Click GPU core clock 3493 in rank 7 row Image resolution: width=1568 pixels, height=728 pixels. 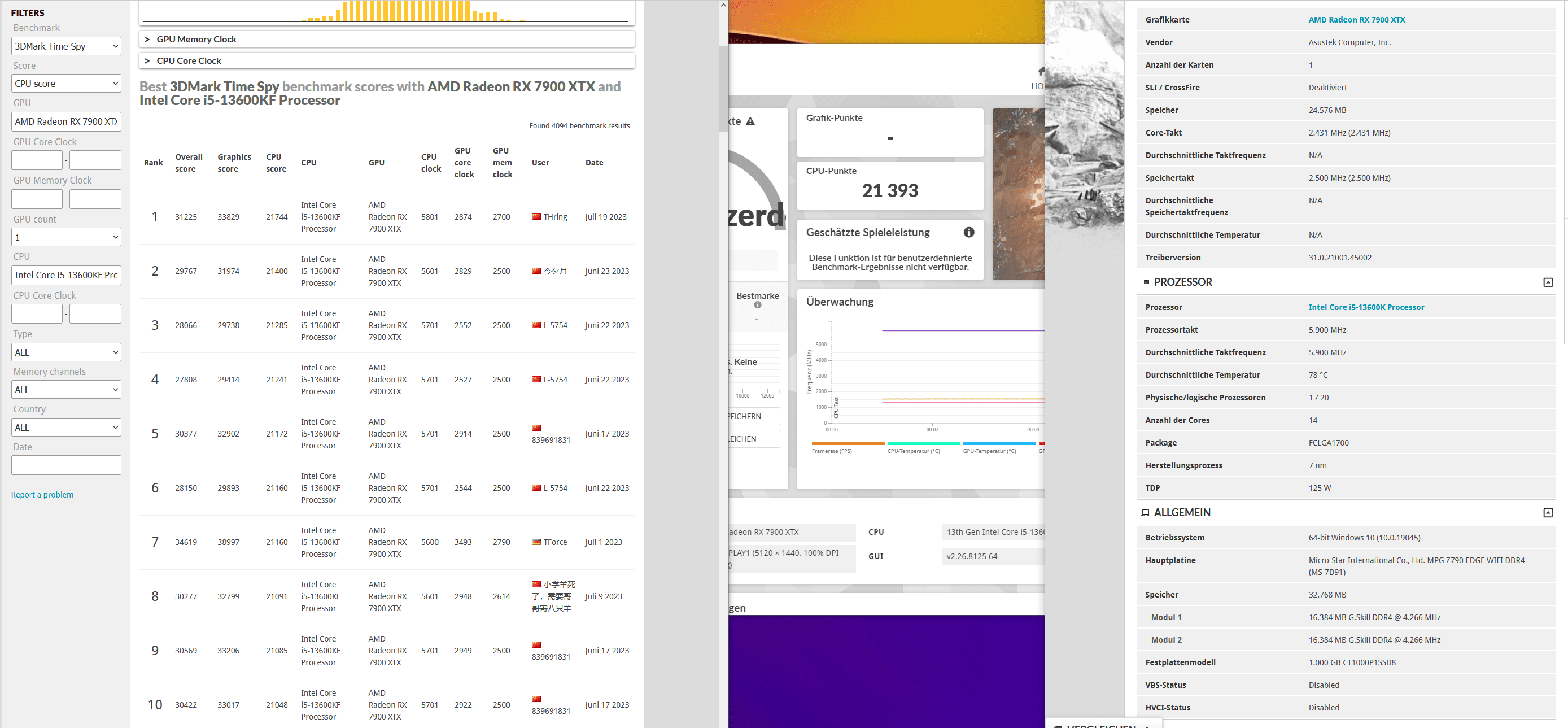(462, 542)
